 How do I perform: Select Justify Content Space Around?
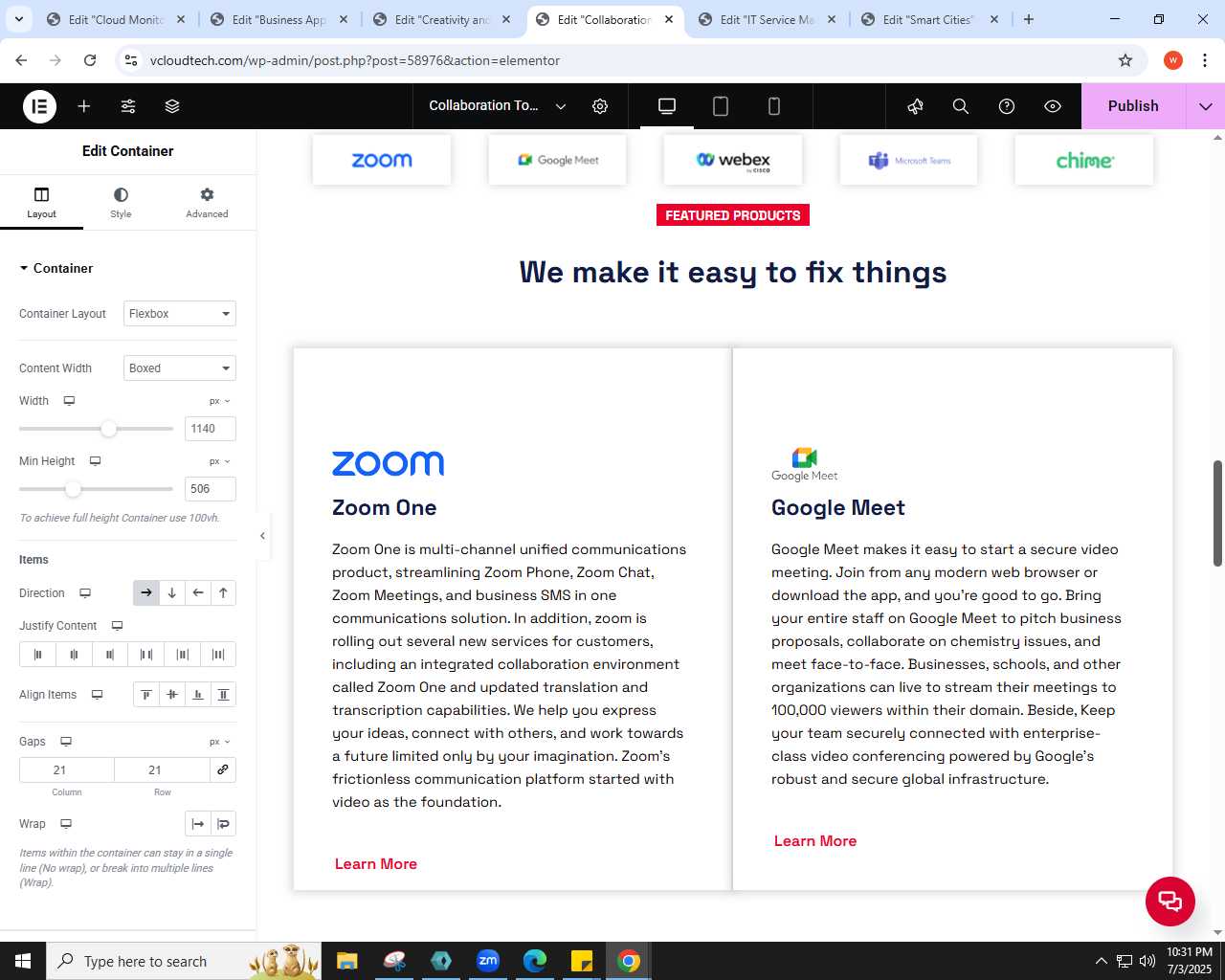click(x=183, y=655)
